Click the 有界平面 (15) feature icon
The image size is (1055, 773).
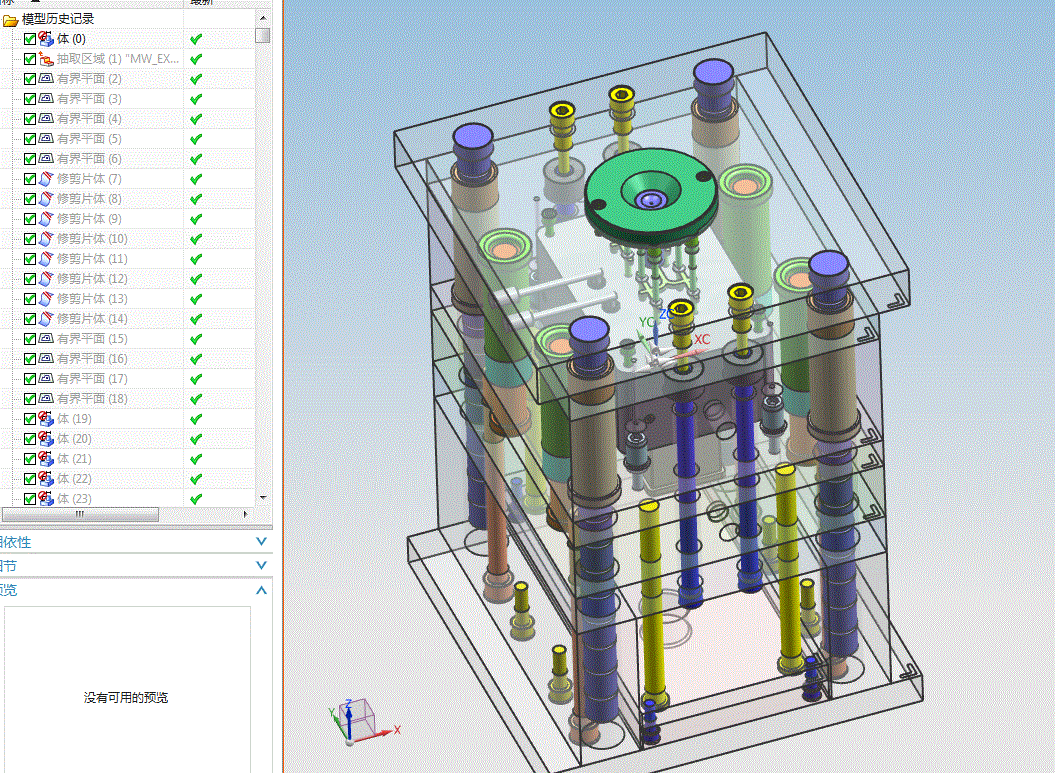point(46,339)
